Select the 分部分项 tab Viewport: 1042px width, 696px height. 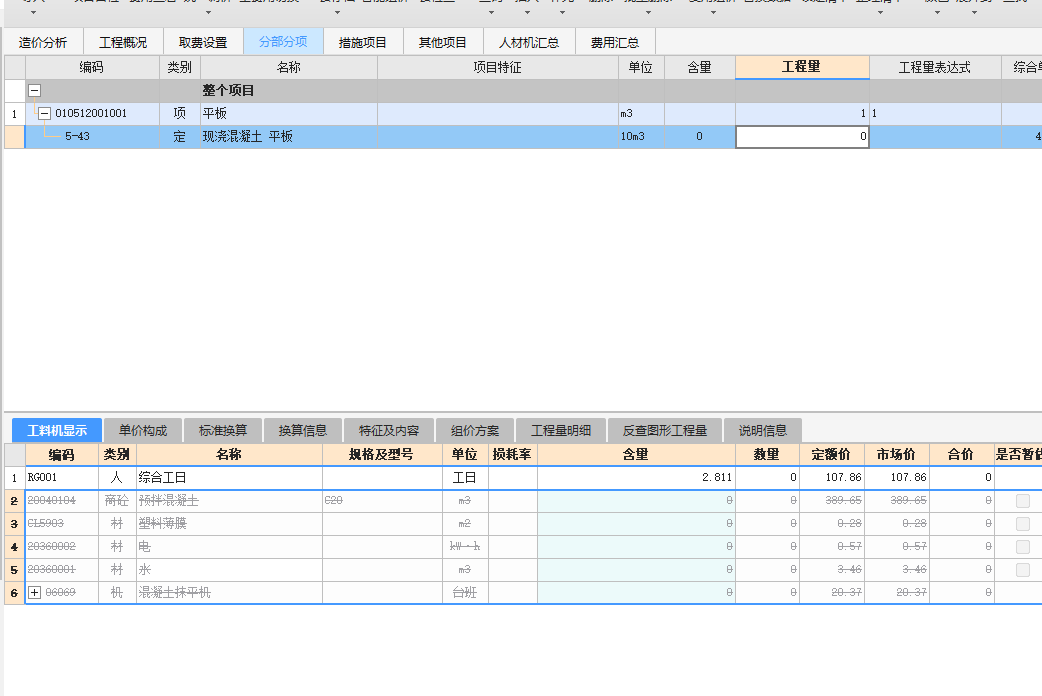(283, 42)
